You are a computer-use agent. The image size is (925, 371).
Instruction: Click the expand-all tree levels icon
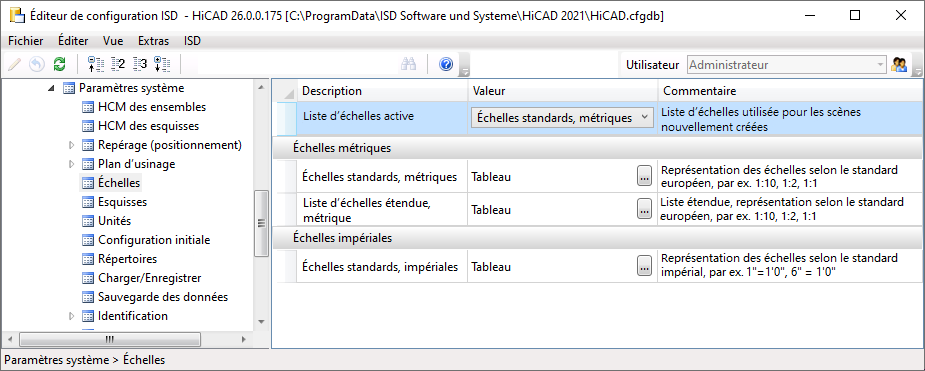[162, 64]
